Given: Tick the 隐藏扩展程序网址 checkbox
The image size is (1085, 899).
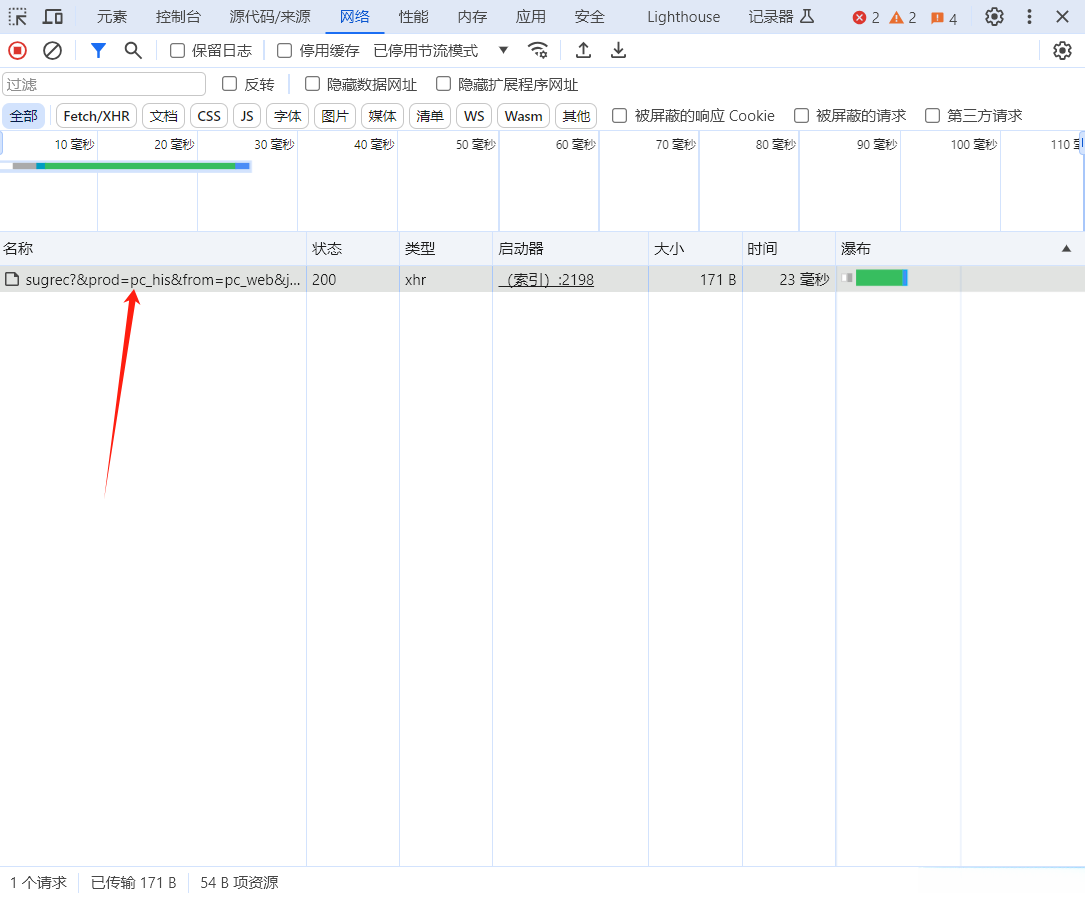Looking at the screenshot, I should coord(444,84).
